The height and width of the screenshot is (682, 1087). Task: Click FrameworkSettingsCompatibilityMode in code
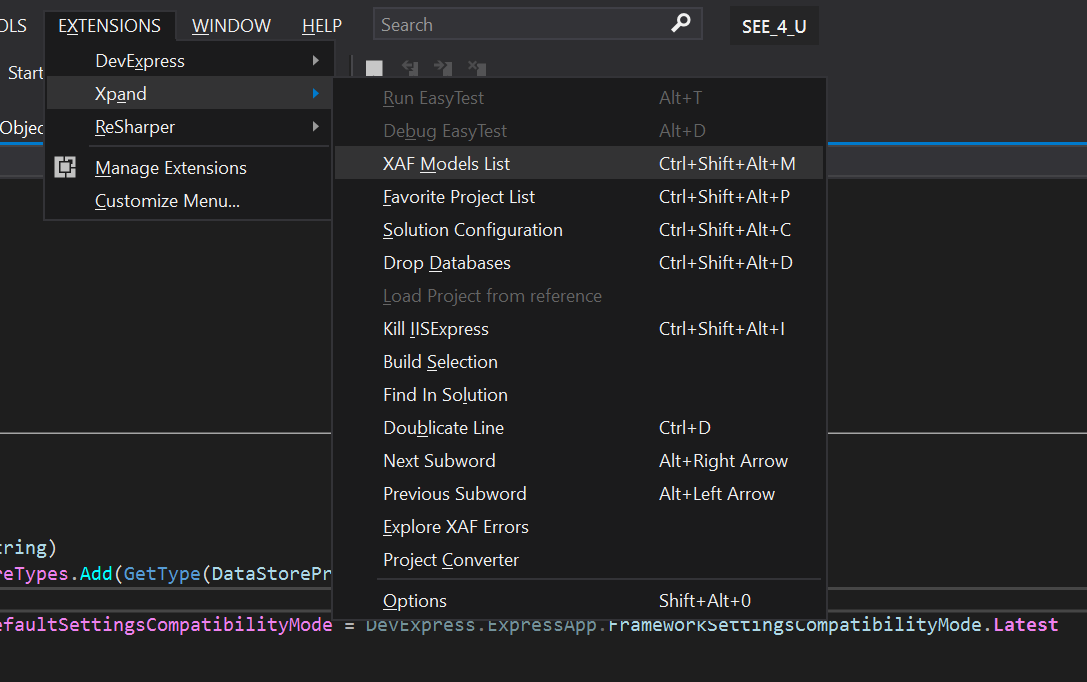coord(795,624)
